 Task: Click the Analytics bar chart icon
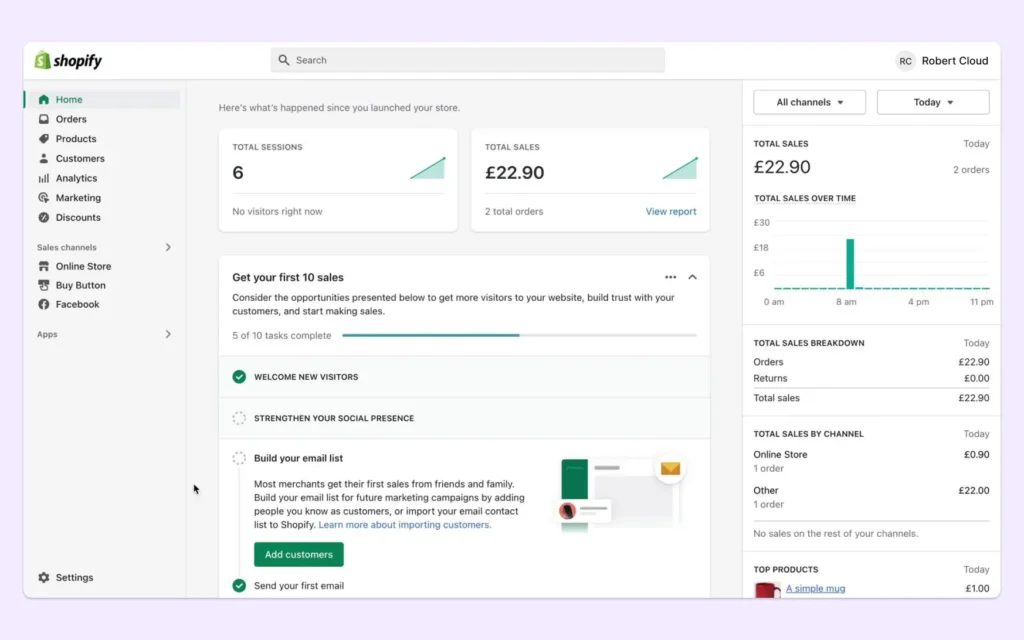tap(44, 178)
